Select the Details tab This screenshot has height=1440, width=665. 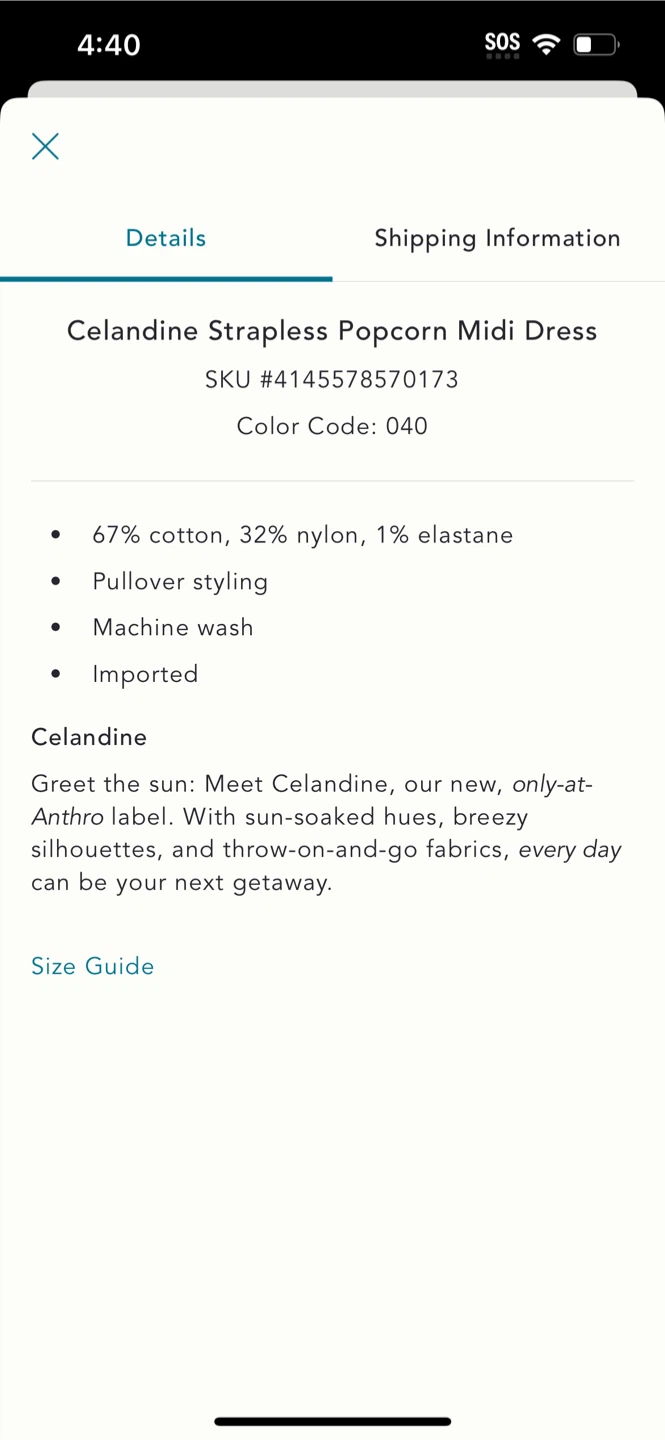coord(166,238)
